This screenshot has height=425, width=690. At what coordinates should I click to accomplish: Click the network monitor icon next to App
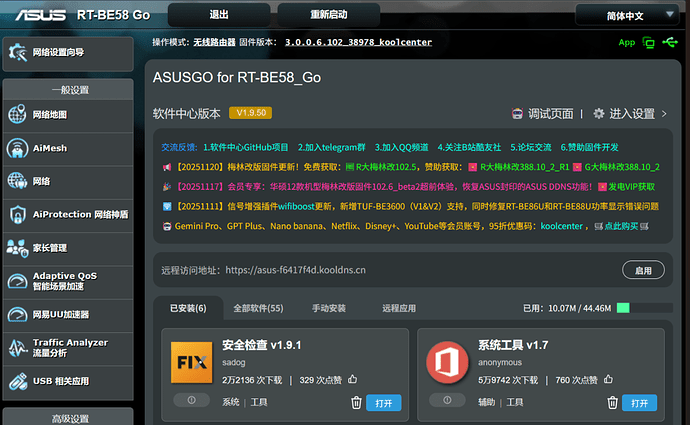click(x=648, y=42)
